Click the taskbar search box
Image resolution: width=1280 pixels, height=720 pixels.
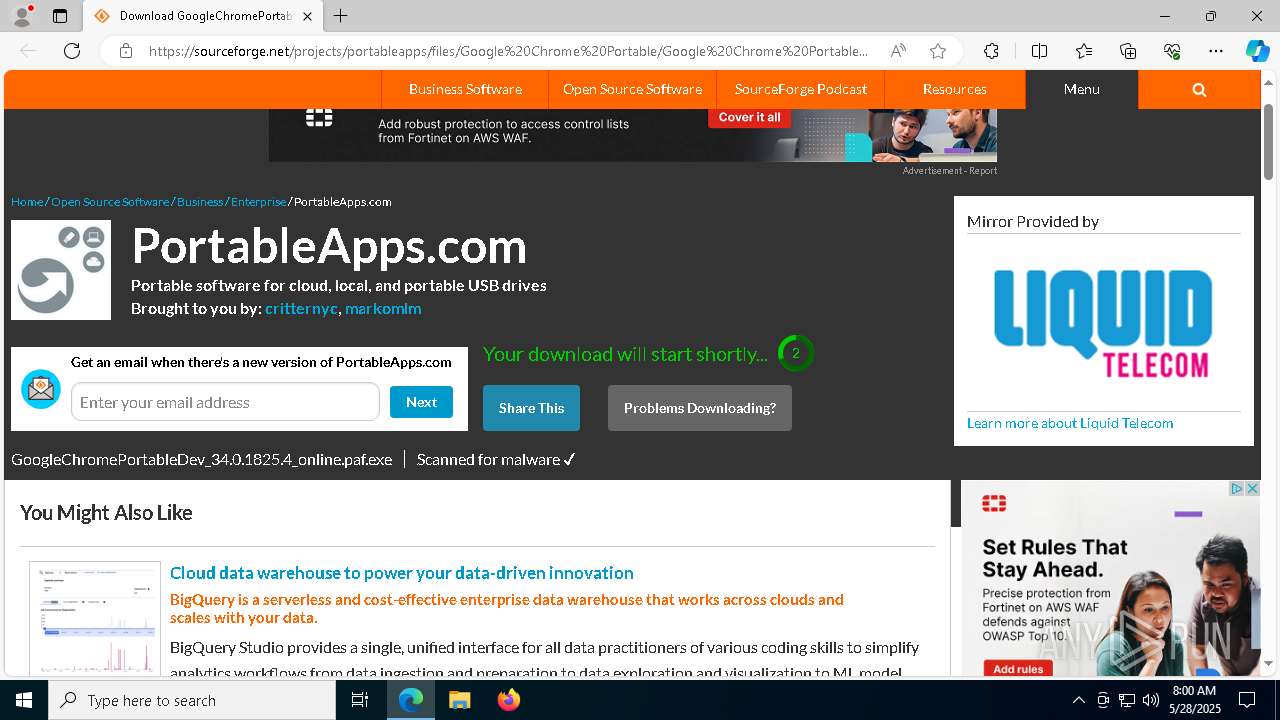coord(192,700)
